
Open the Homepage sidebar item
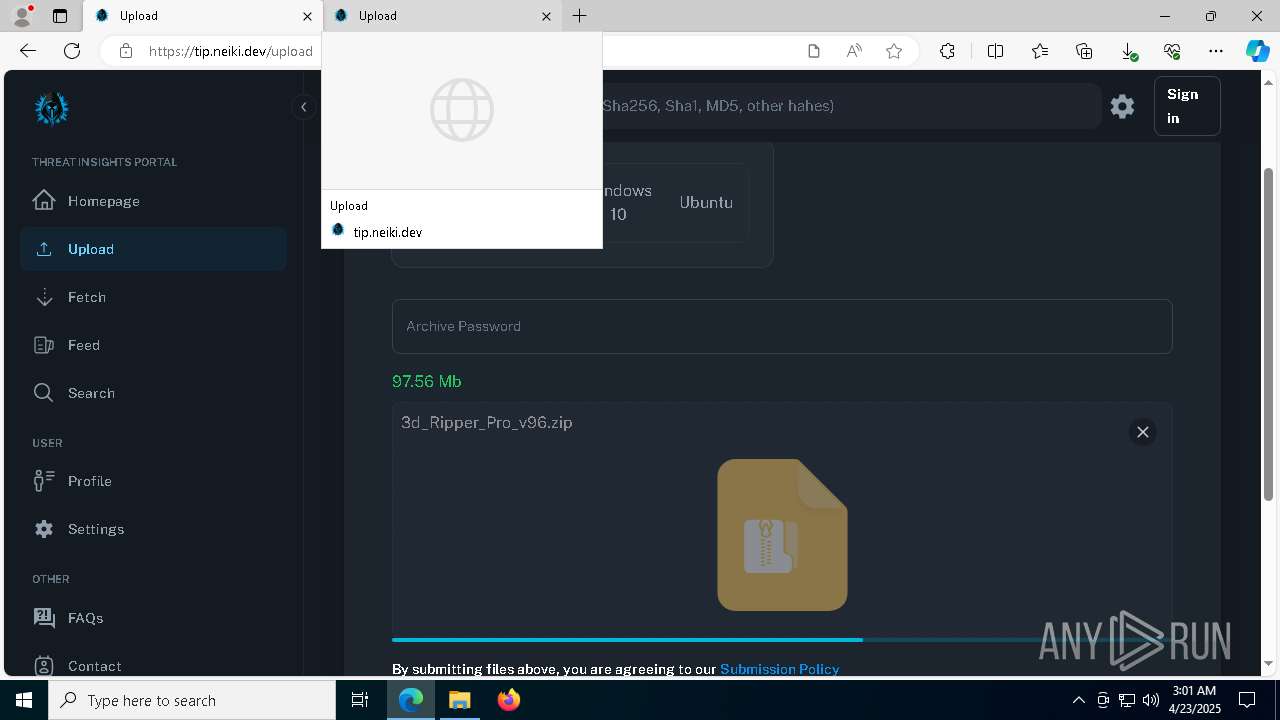[x=153, y=201]
